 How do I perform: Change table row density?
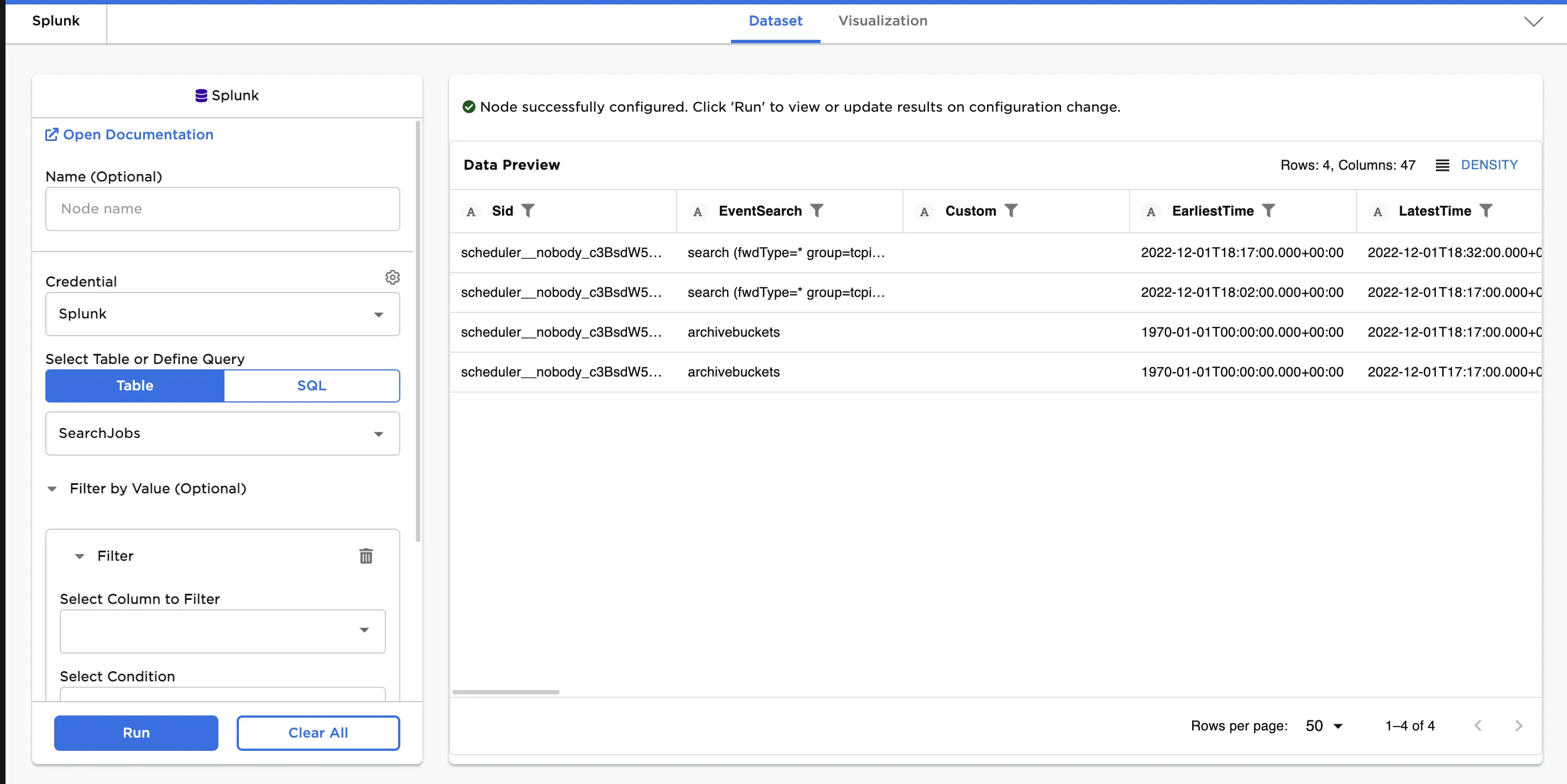[x=1477, y=165]
